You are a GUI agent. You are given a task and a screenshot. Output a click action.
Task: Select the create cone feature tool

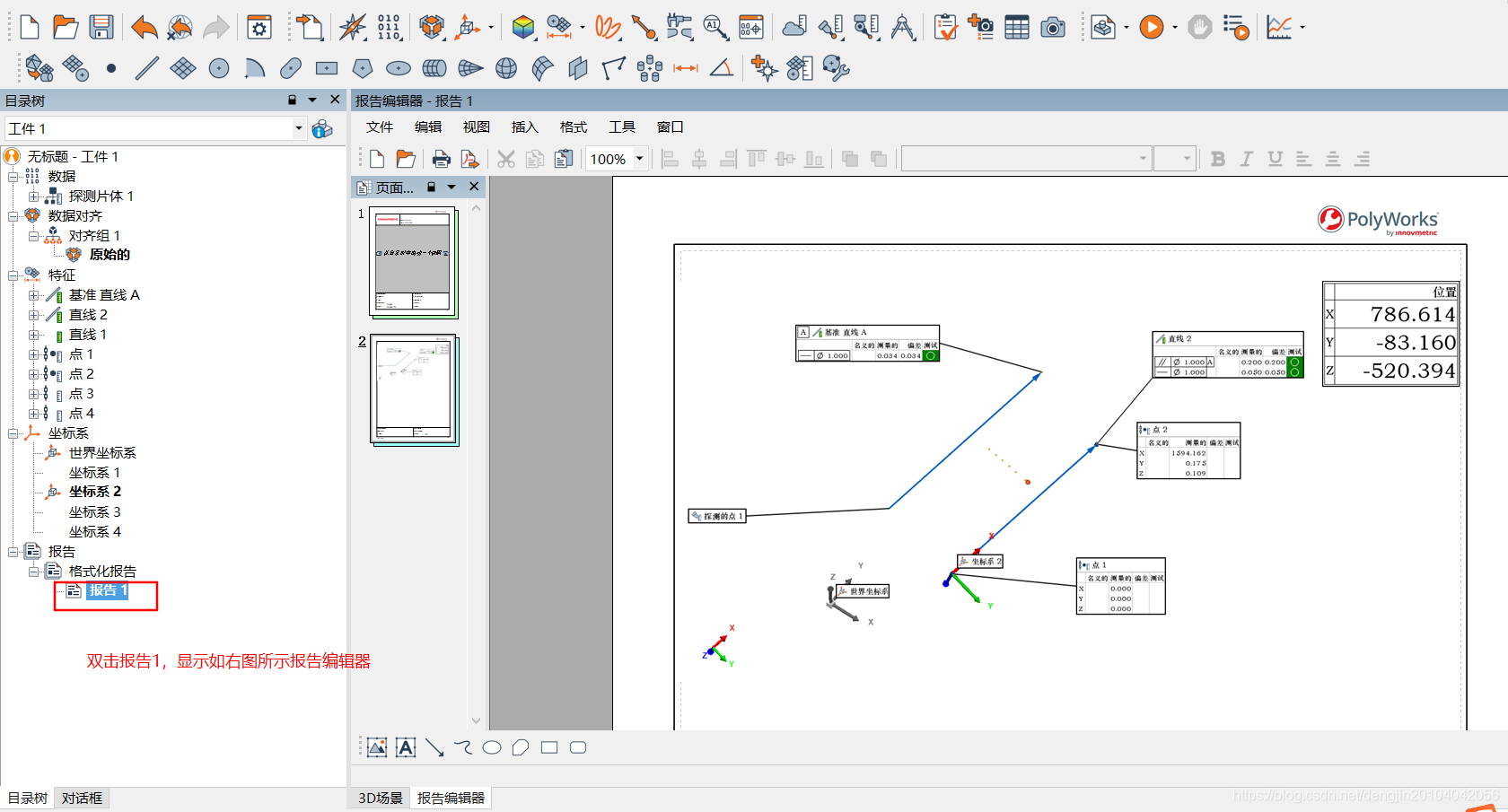pyautogui.click(x=470, y=68)
